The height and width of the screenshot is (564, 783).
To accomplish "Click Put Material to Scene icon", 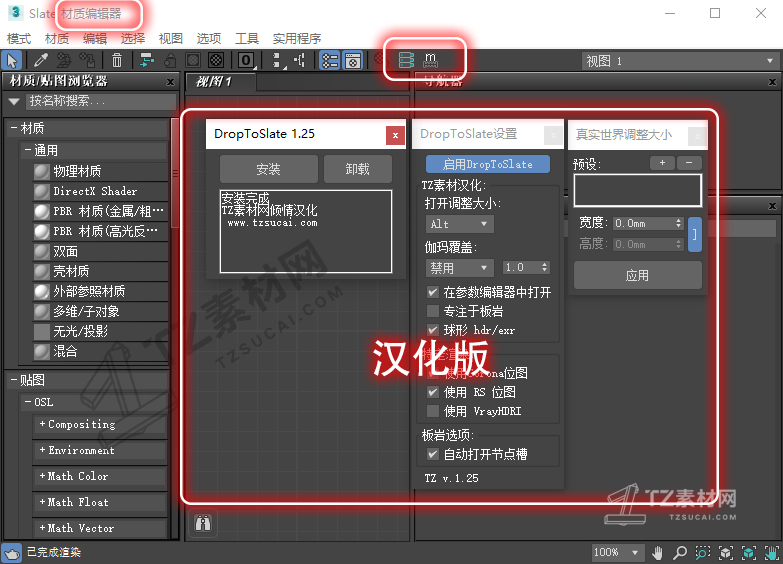I will pyautogui.click(x=64, y=61).
